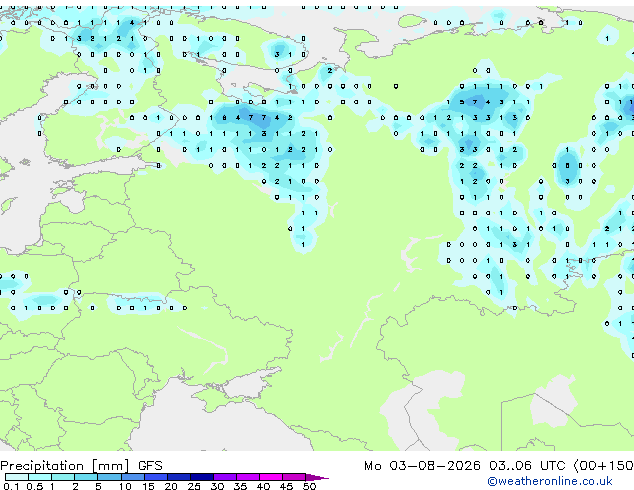Select the 15–20 mm legend swatch

[x=156, y=477]
